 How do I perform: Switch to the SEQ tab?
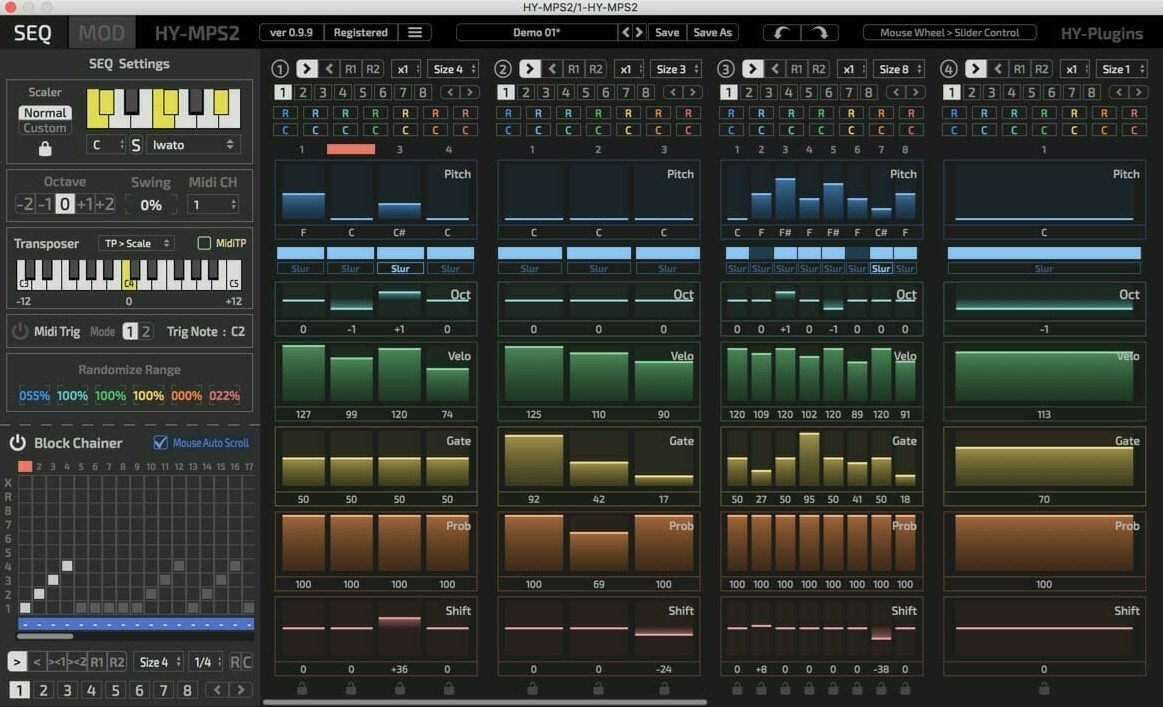tap(33, 33)
